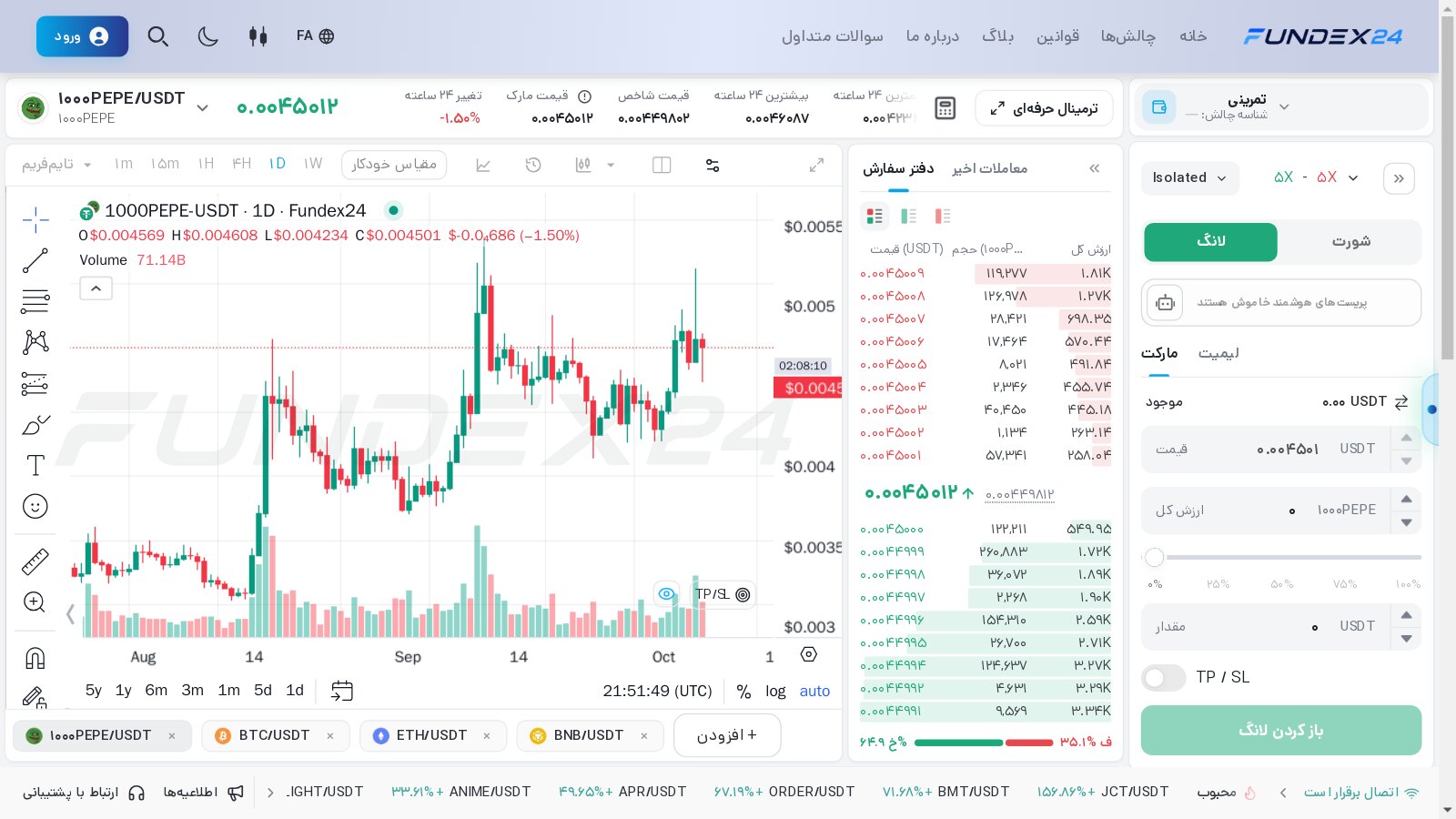
Task: Open the search icon in header
Action: click(x=158, y=36)
